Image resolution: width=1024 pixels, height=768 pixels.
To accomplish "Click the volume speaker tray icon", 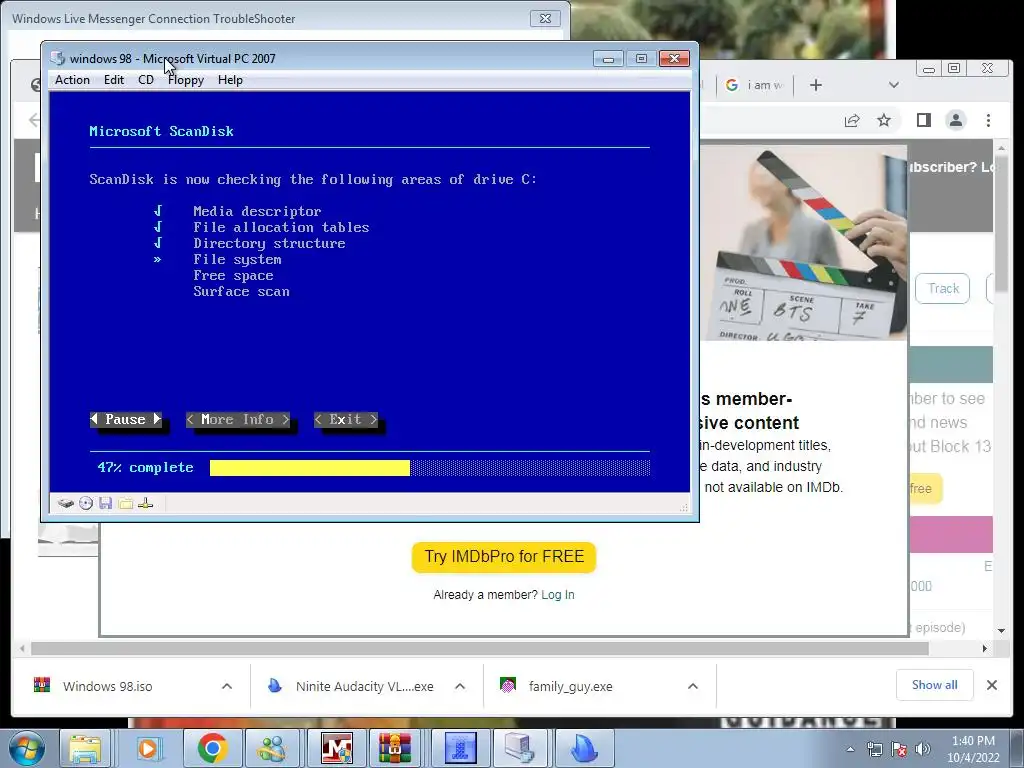I will click(x=923, y=750).
